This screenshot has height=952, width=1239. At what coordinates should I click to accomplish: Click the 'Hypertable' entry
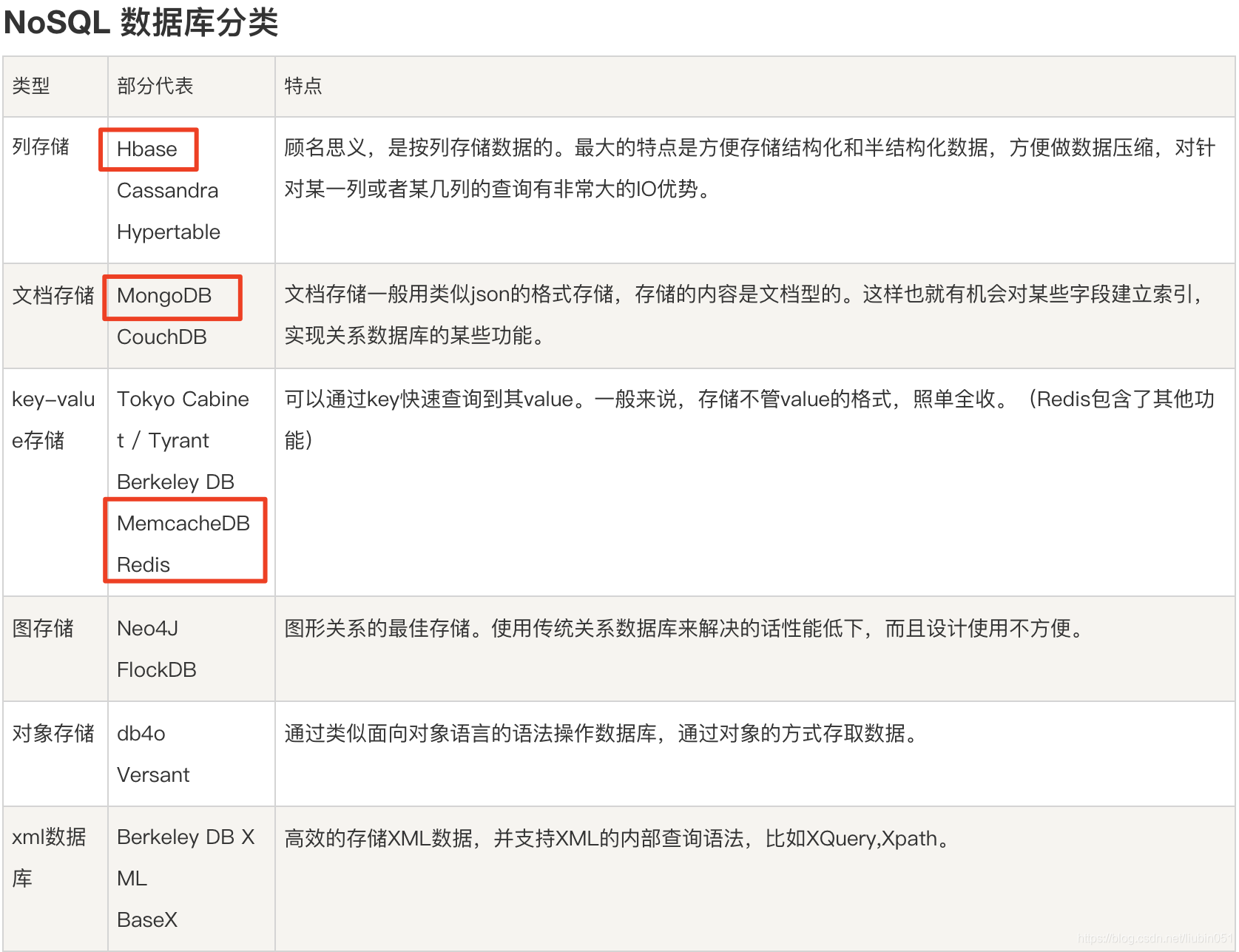pos(169,232)
